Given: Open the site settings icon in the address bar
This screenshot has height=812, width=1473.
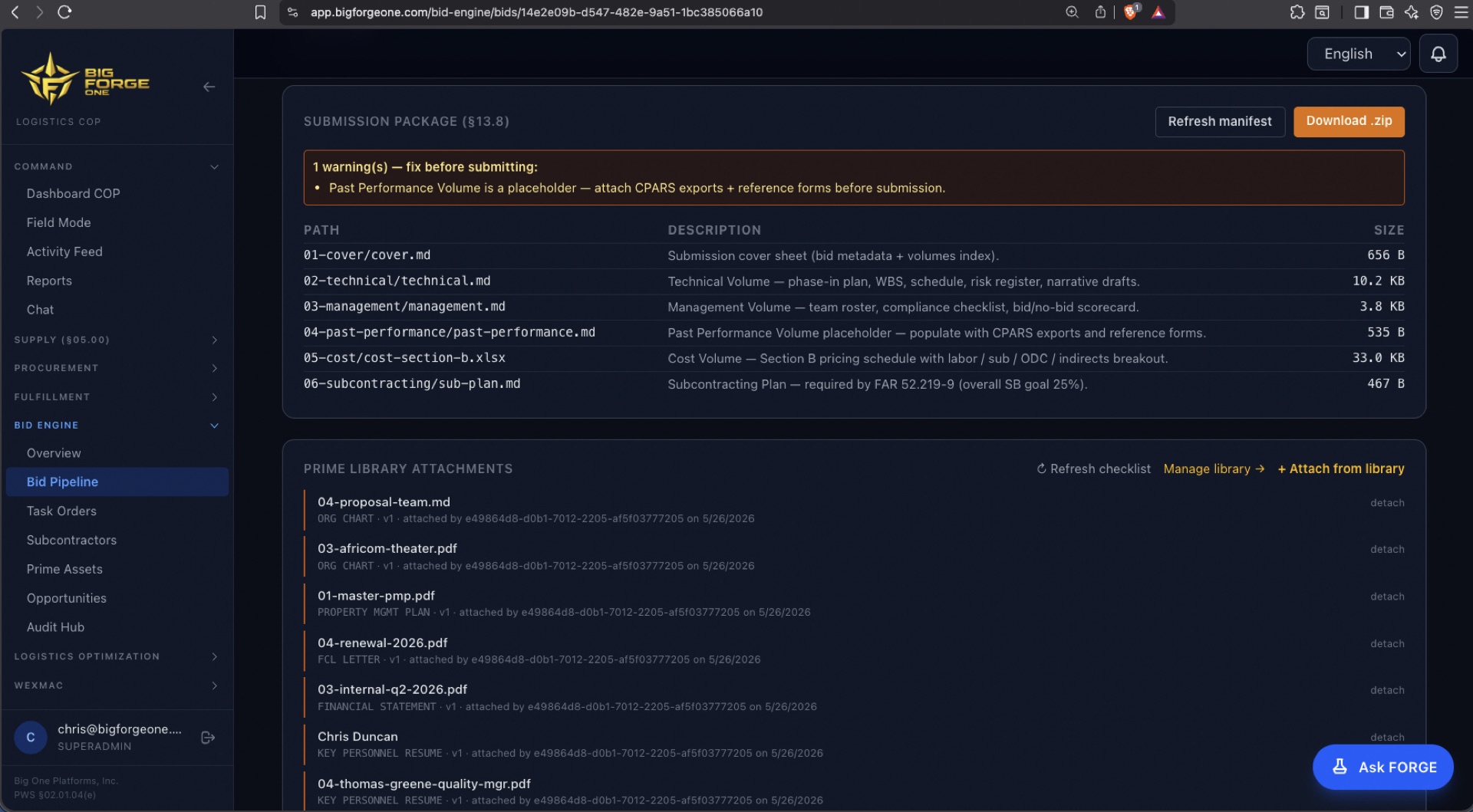Looking at the screenshot, I should point(292,12).
